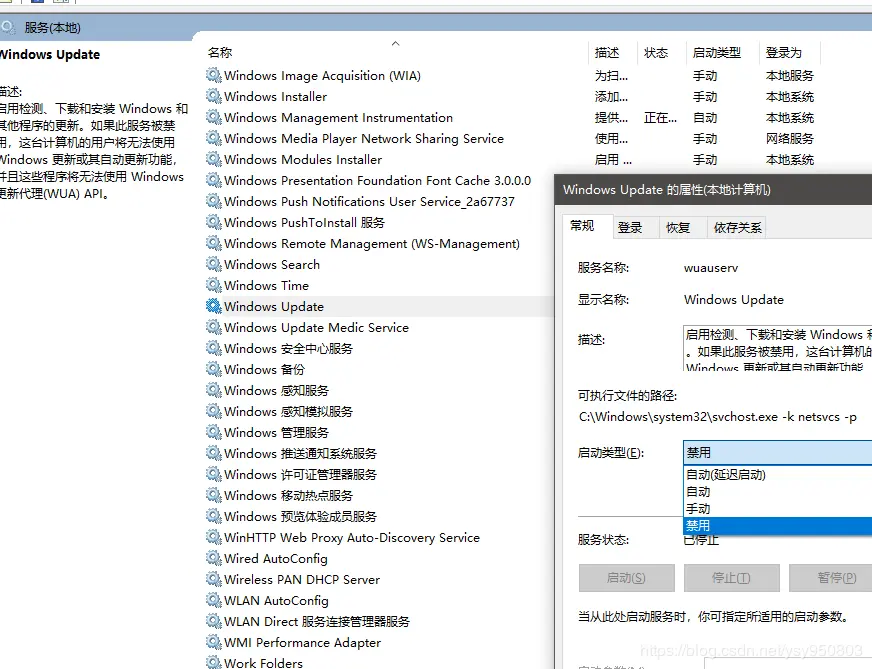This screenshot has height=669, width=872.
Task: Click 正在... status of Windows Management Instrumentation
Action: click(660, 117)
